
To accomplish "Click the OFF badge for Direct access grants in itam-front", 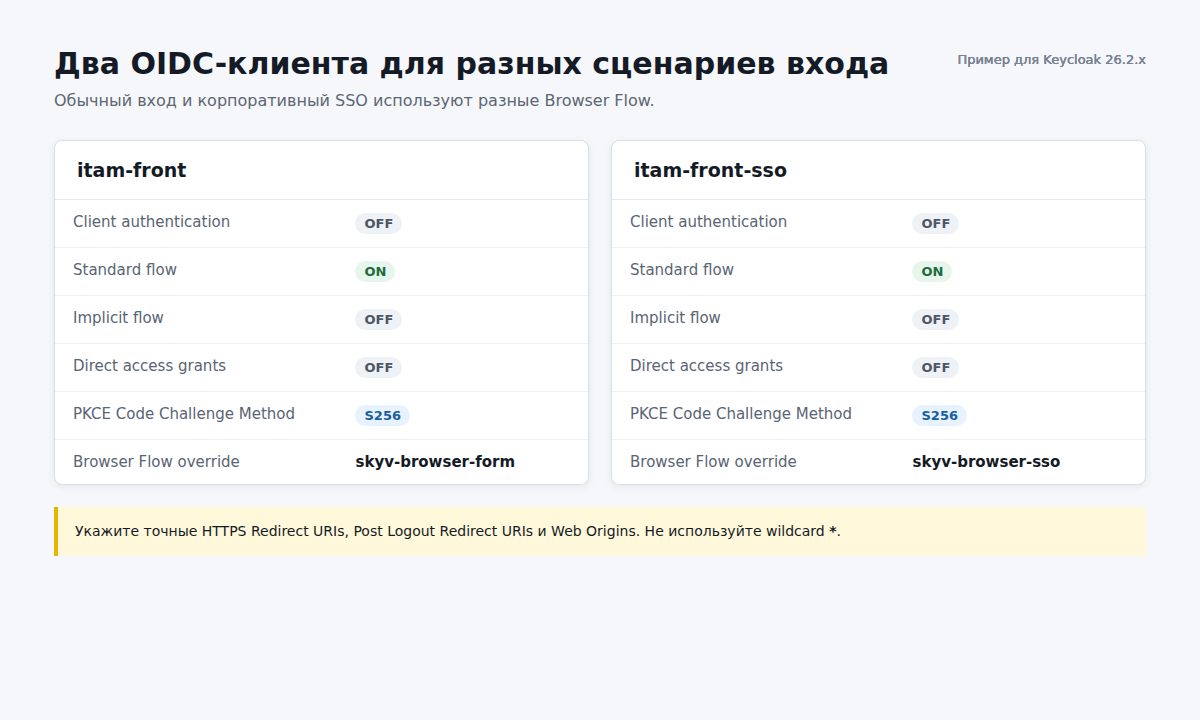I will (378, 368).
